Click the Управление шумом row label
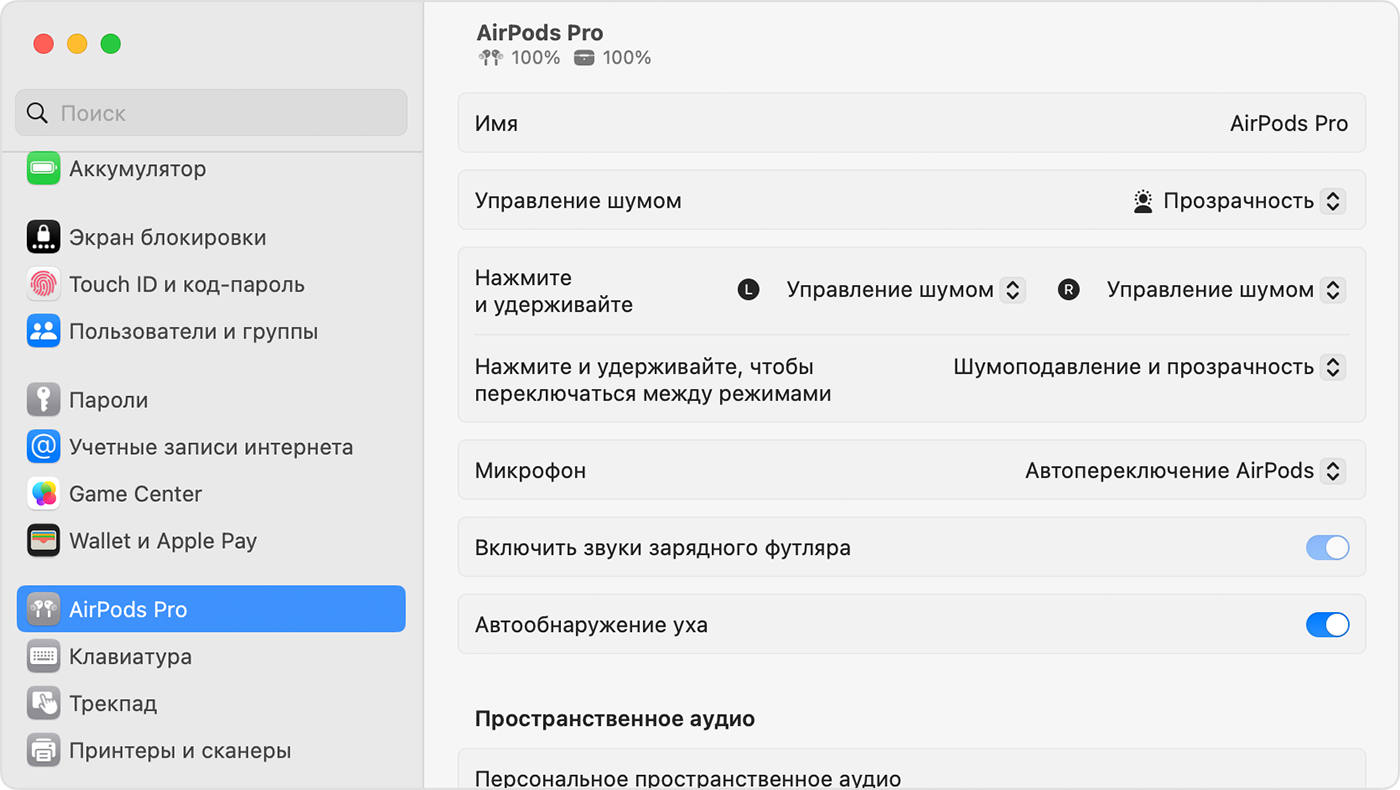This screenshot has width=1400, height=790. tap(578, 201)
